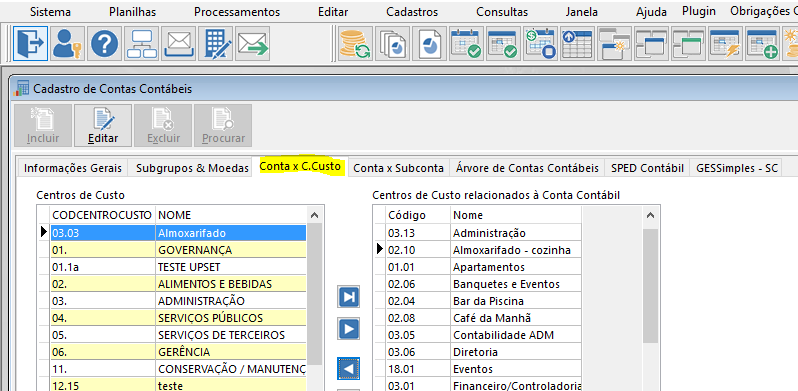The width and height of the screenshot is (798, 391).
Task: Open the GESSimples - SC tab
Action: [737, 168]
